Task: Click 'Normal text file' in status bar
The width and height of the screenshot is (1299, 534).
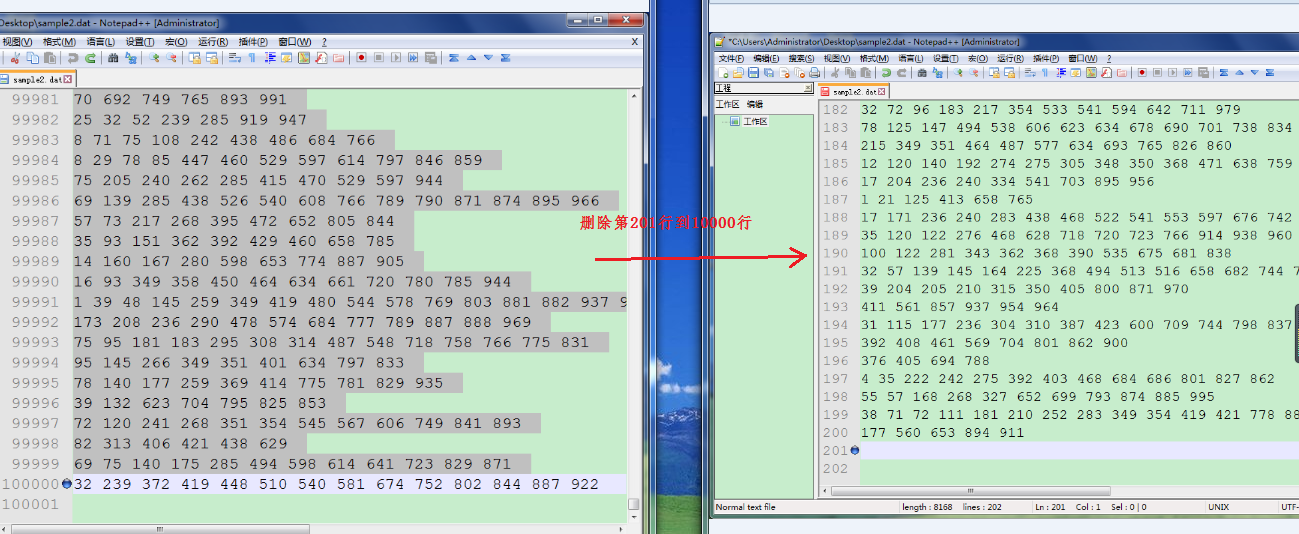Action: click(x=746, y=507)
